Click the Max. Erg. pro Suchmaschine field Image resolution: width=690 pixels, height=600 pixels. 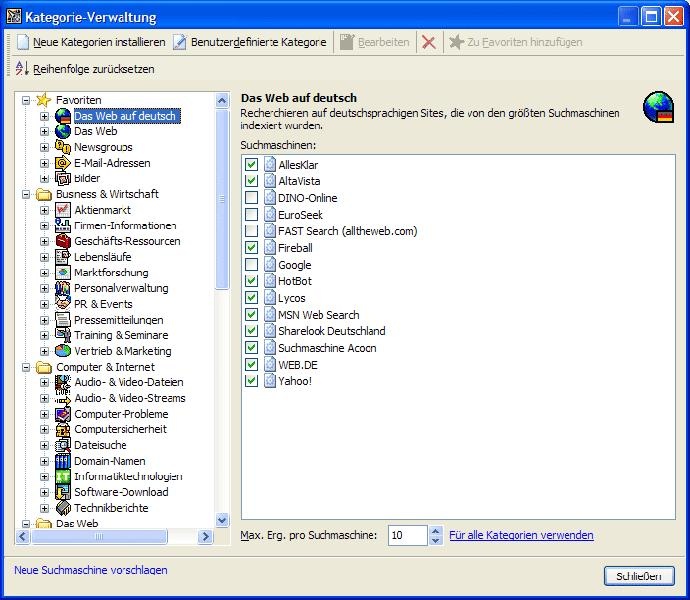407,535
